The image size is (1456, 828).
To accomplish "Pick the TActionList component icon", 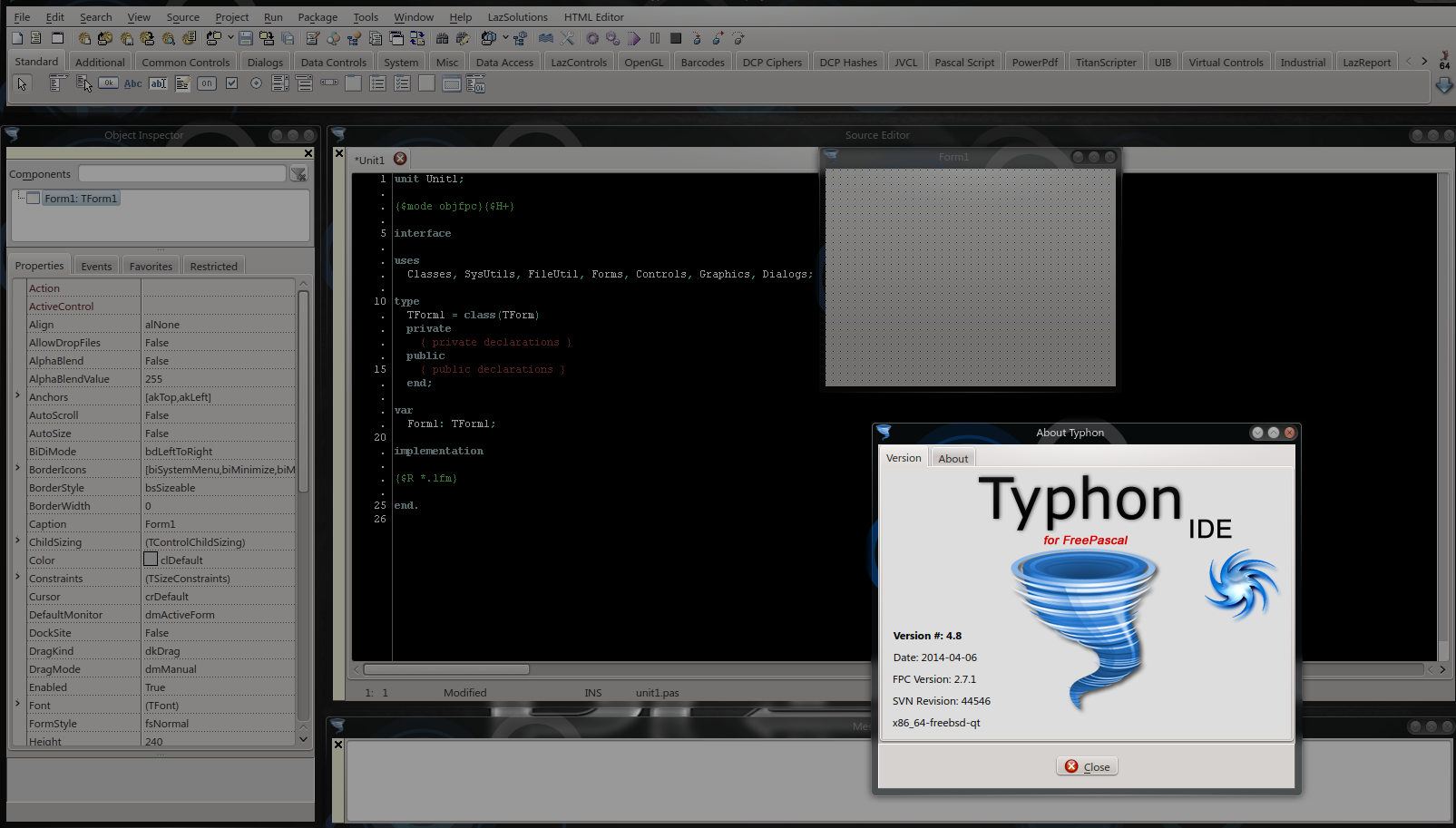I will coord(476,83).
